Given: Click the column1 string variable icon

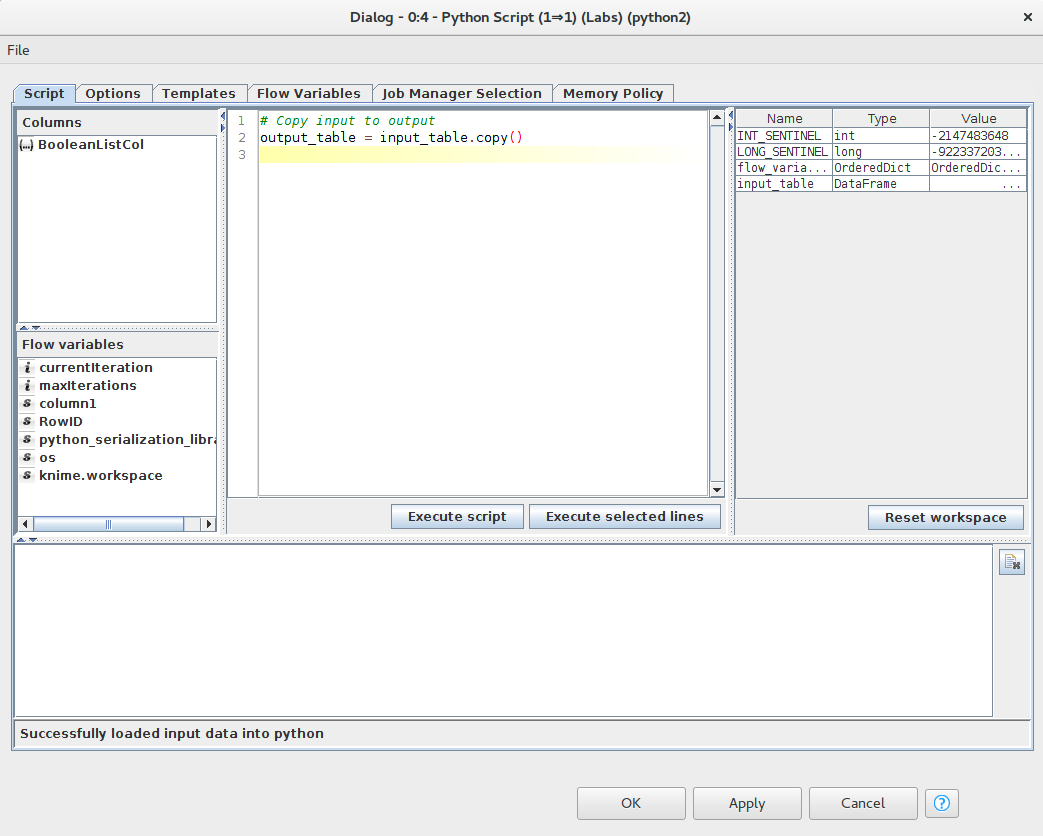Looking at the screenshot, I should click(x=27, y=404).
